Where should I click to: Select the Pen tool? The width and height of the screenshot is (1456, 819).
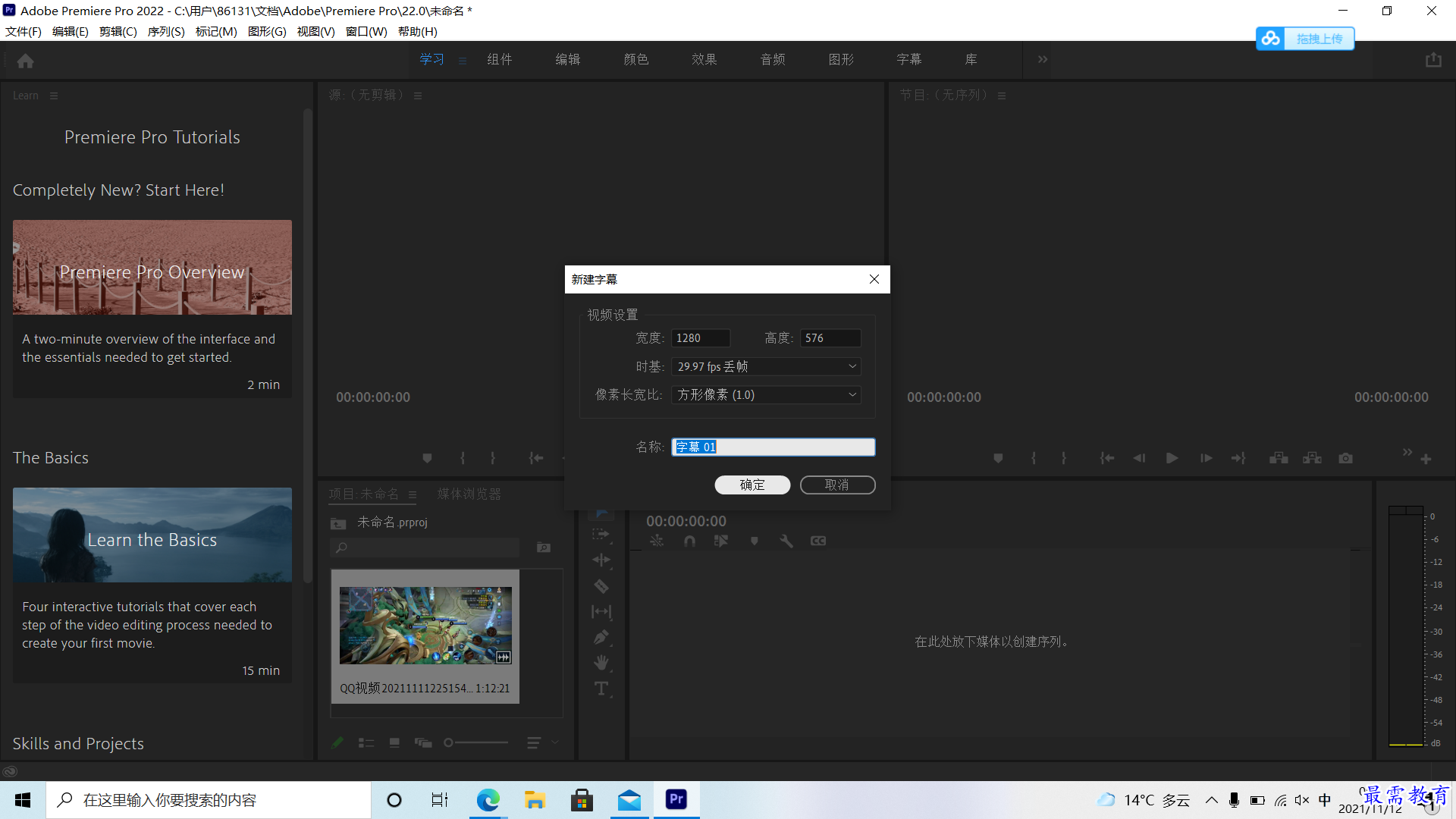(x=601, y=637)
